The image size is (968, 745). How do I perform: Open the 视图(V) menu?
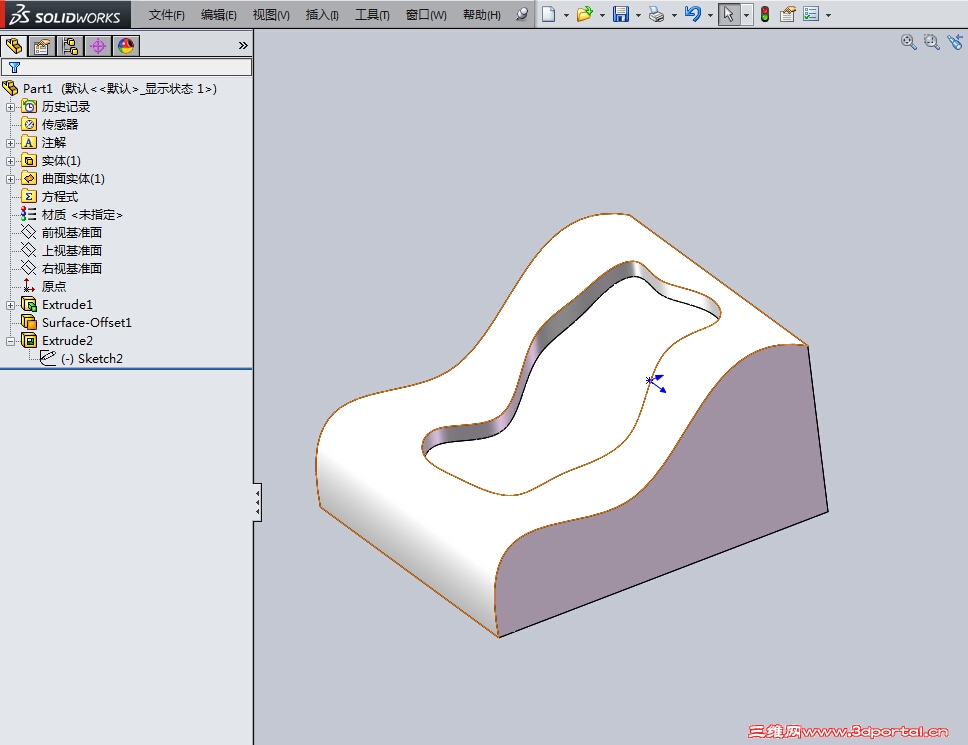tap(271, 15)
